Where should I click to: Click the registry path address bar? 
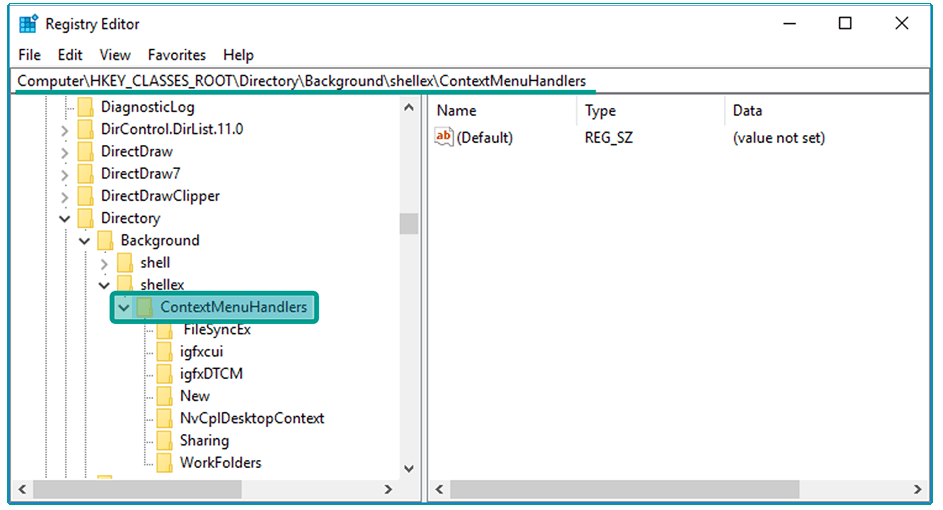pos(472,81)
